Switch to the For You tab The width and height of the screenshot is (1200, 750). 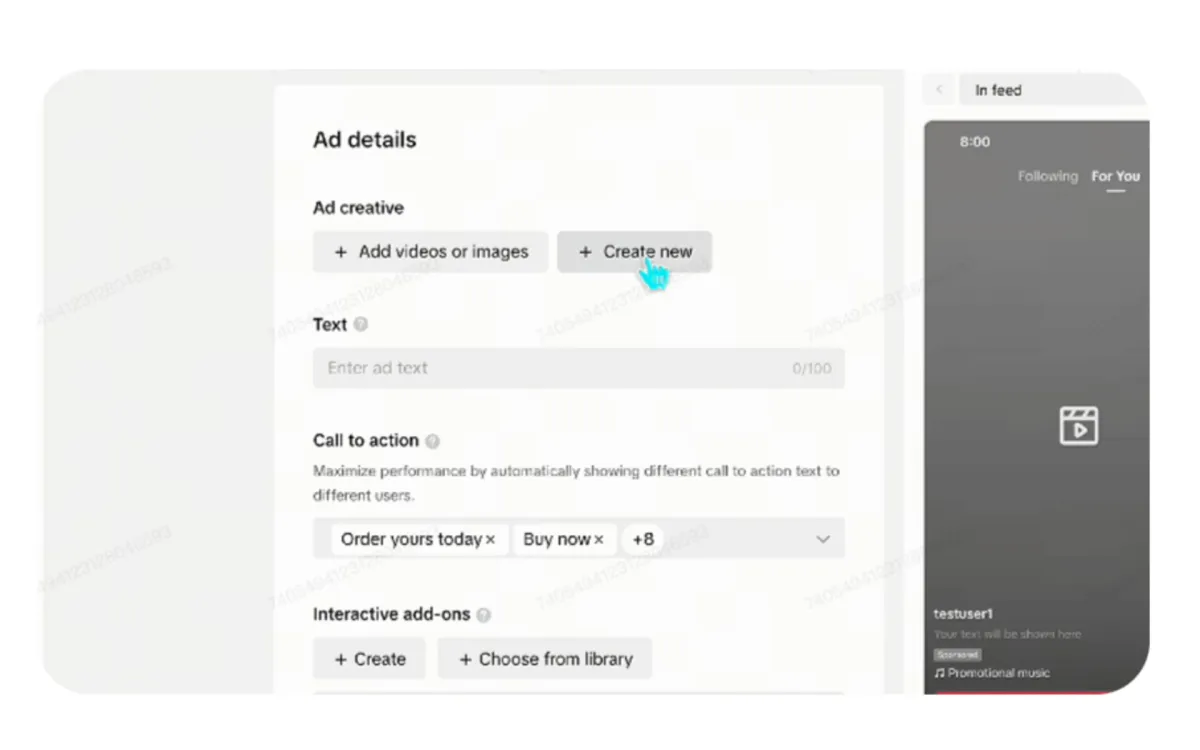1114,176
